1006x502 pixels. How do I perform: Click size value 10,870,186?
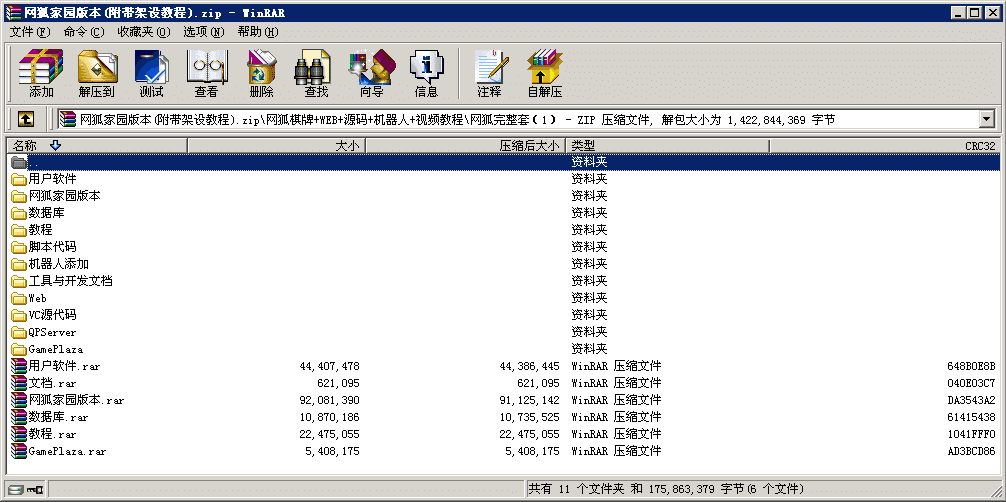pos(329,417)
